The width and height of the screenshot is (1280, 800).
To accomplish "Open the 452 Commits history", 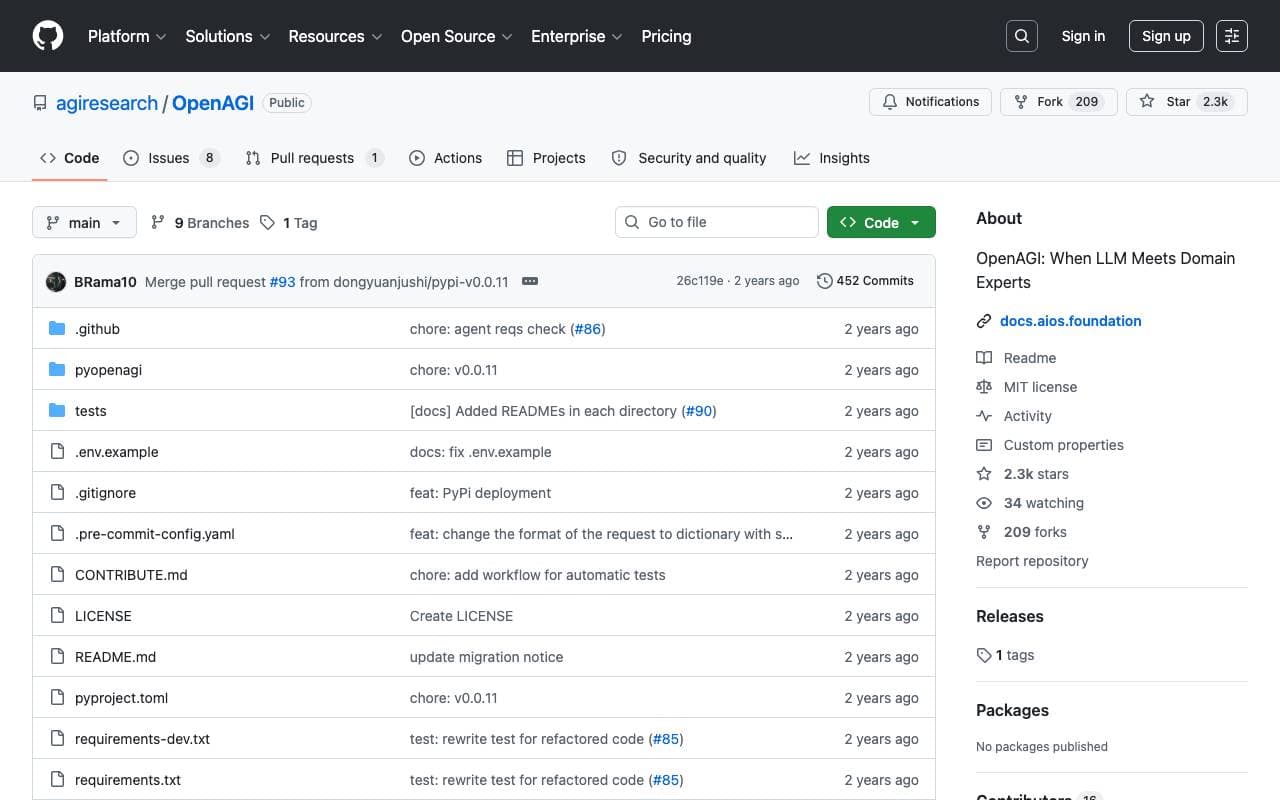I will pyautogui.click(x=866, y=281).
